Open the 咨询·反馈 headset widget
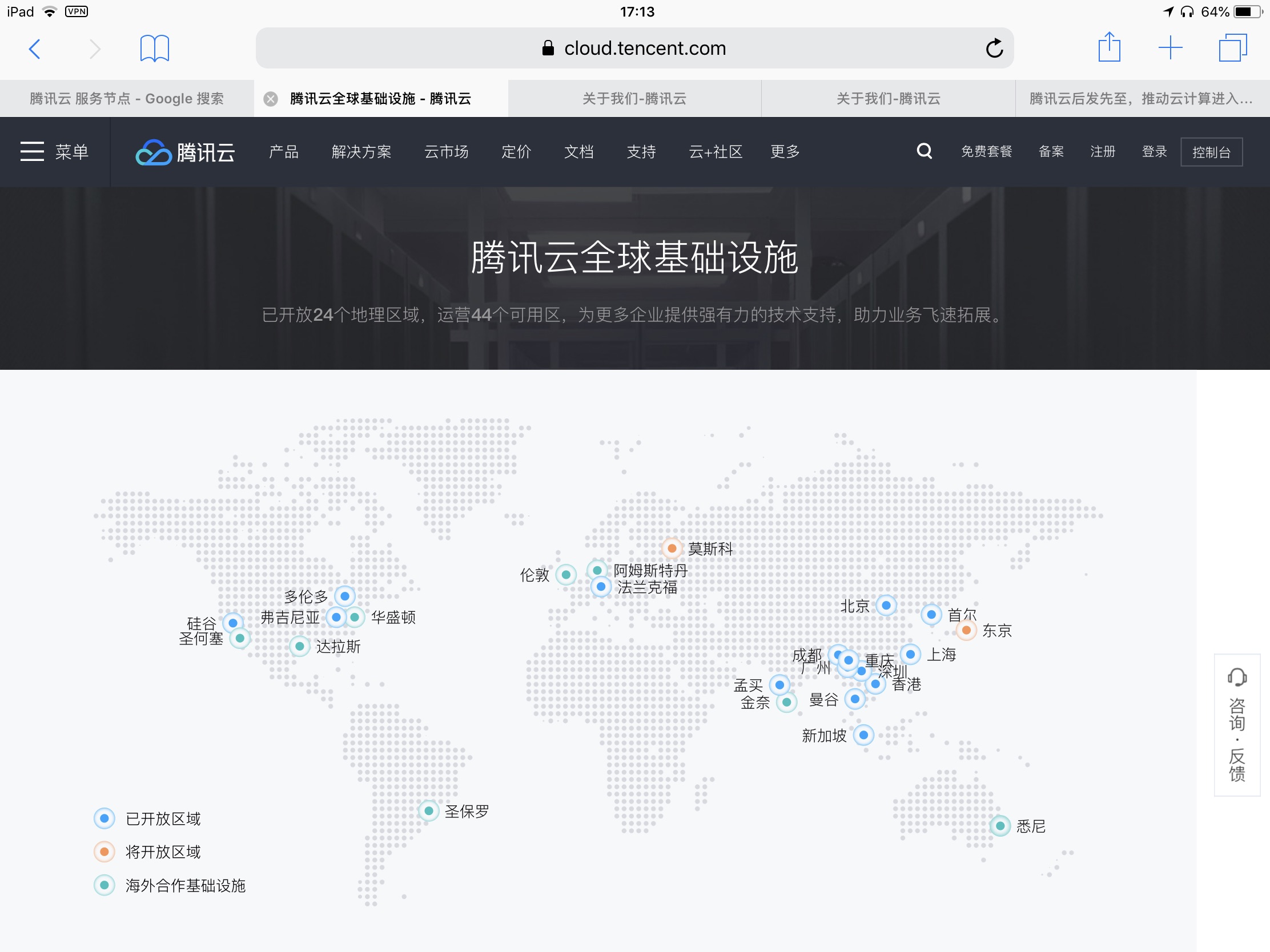Screen dimensions: 1270x952 click(x=1237, y=725)
